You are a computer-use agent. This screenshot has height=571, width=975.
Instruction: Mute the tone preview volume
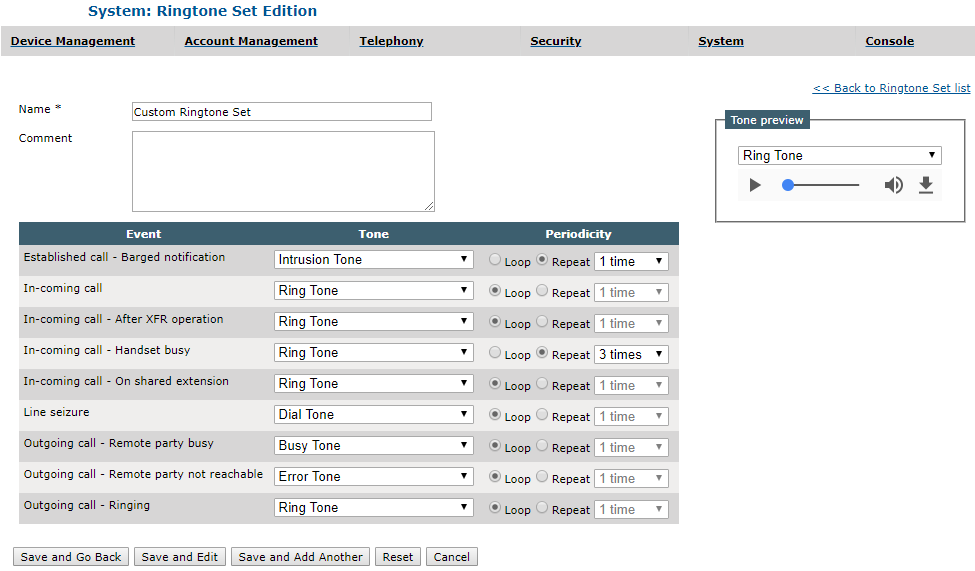pos(894,185)
